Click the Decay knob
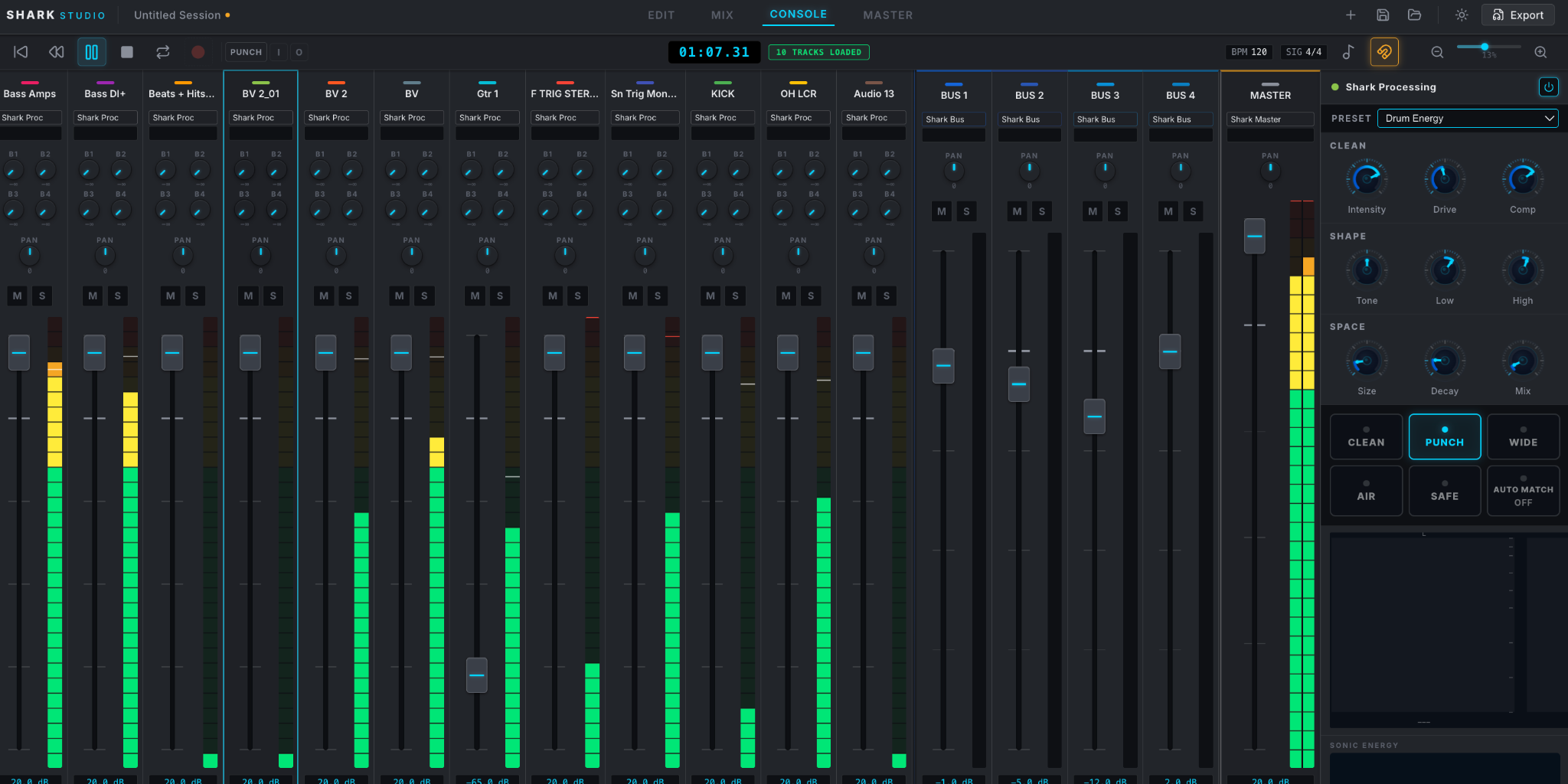Screen dimensions: 1568x784 coord(1445,361)
